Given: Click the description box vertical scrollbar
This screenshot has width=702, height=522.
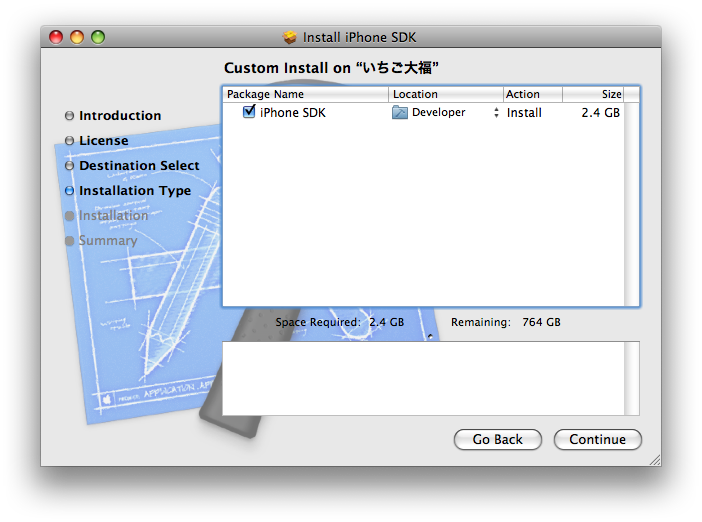Looking at the screenshot, I should pyautogui.click(x=632, y=378).
